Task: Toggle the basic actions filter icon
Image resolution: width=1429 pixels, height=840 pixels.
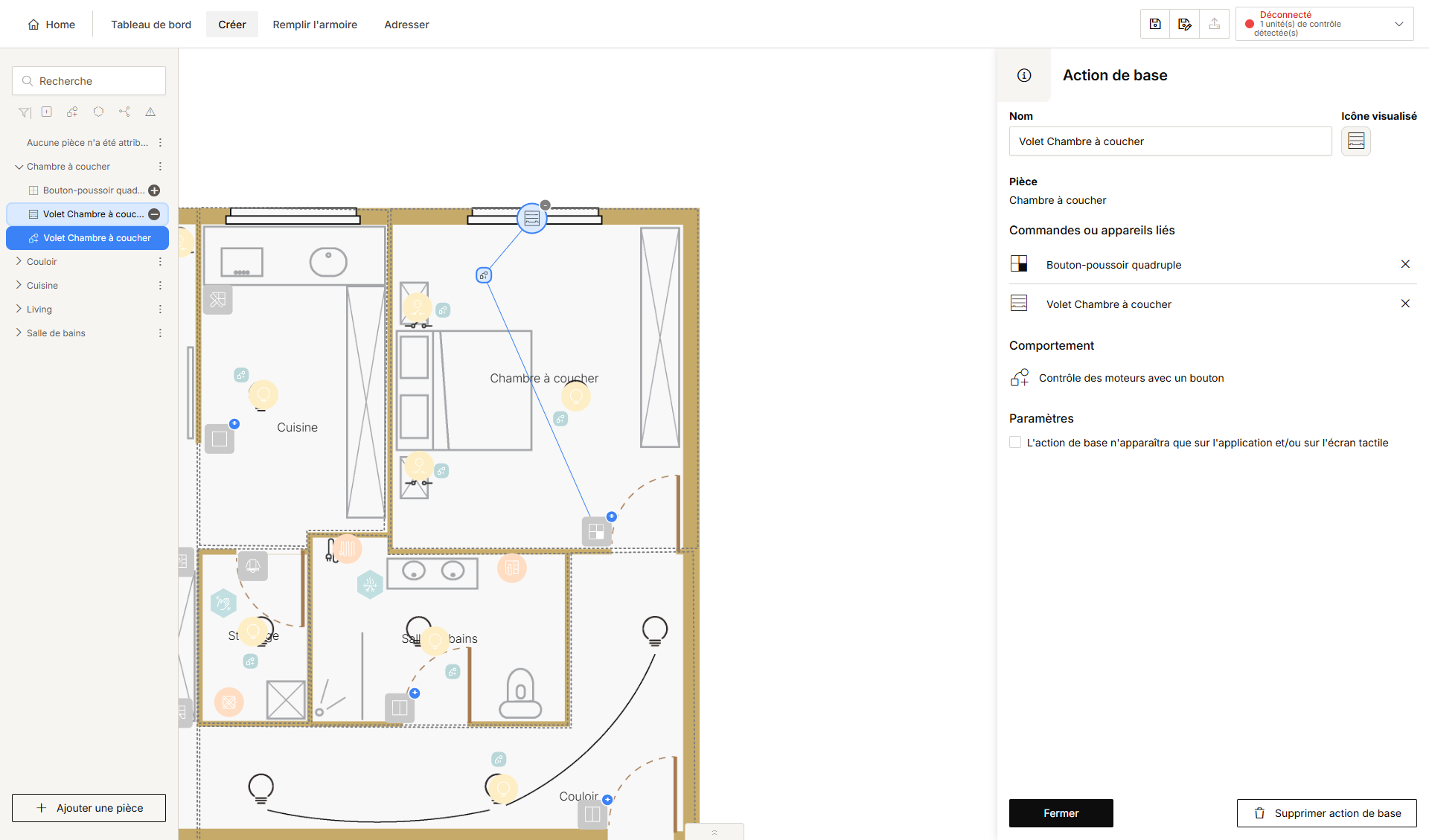Action: [x=72, y=112]
